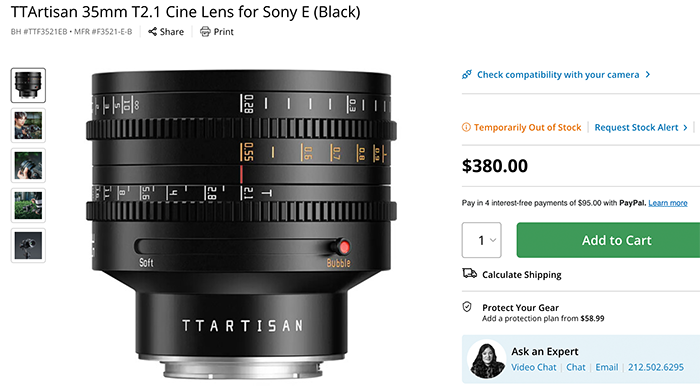
Task: Click the Share icon
Action: click(x=152, y=31)
